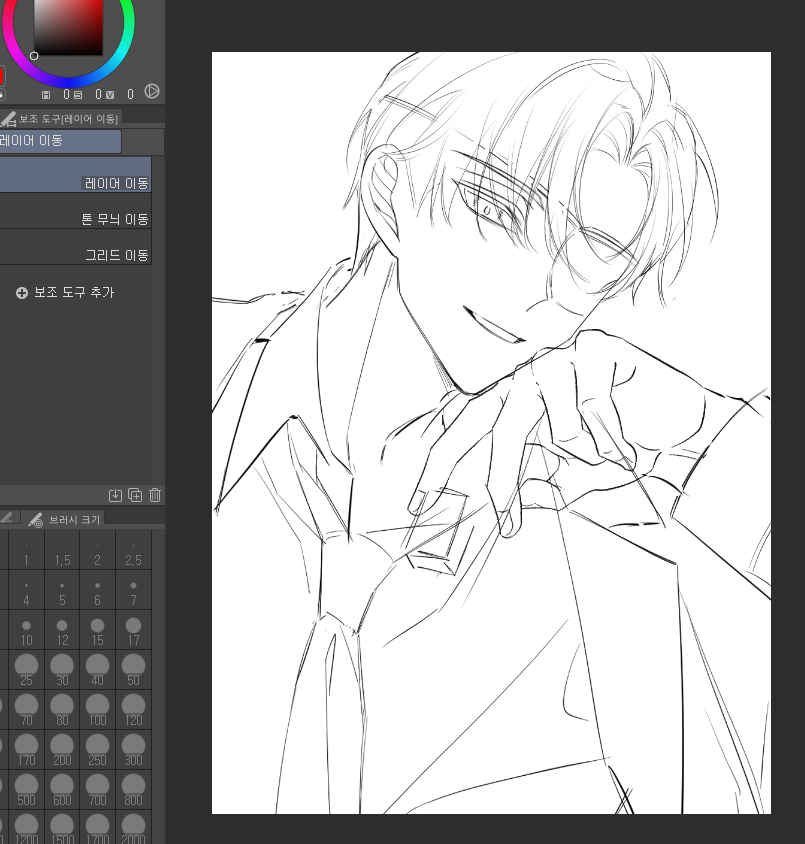Image resolution: width=805 pixels, height=844 pixels.
Task: Select the 레이어 이동 sub tool group
Action: click(60, 141)
